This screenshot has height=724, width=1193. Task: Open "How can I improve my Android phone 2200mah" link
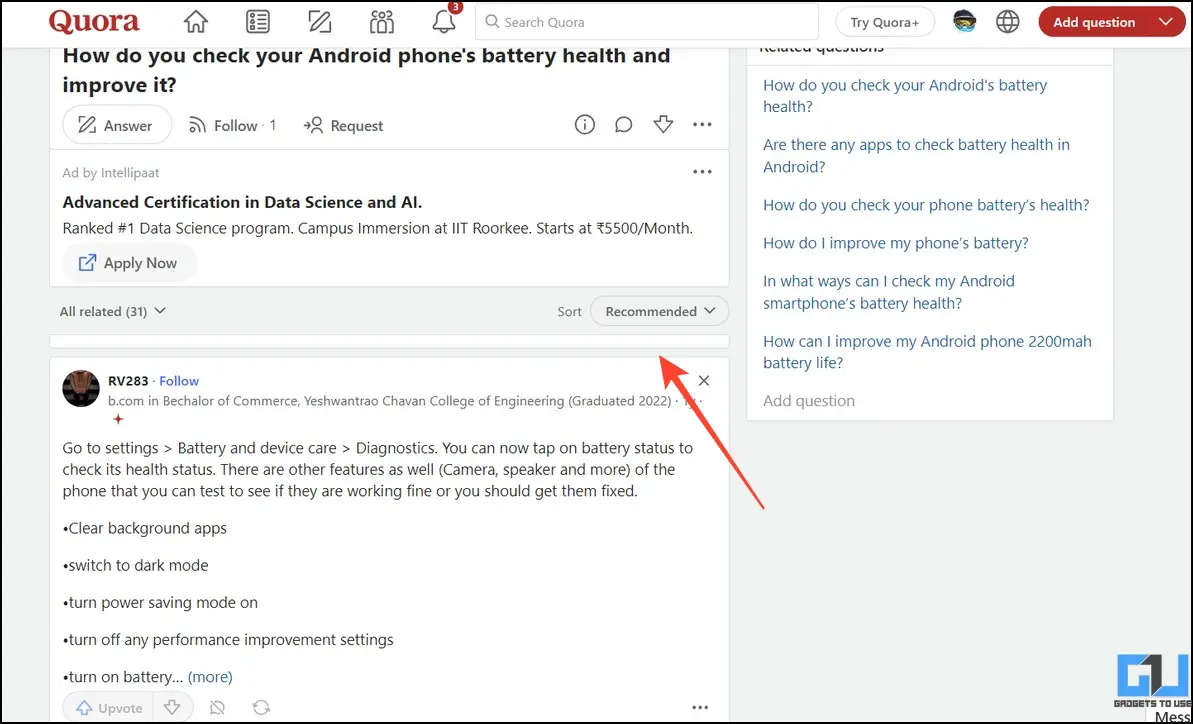[x=927, y=352]
